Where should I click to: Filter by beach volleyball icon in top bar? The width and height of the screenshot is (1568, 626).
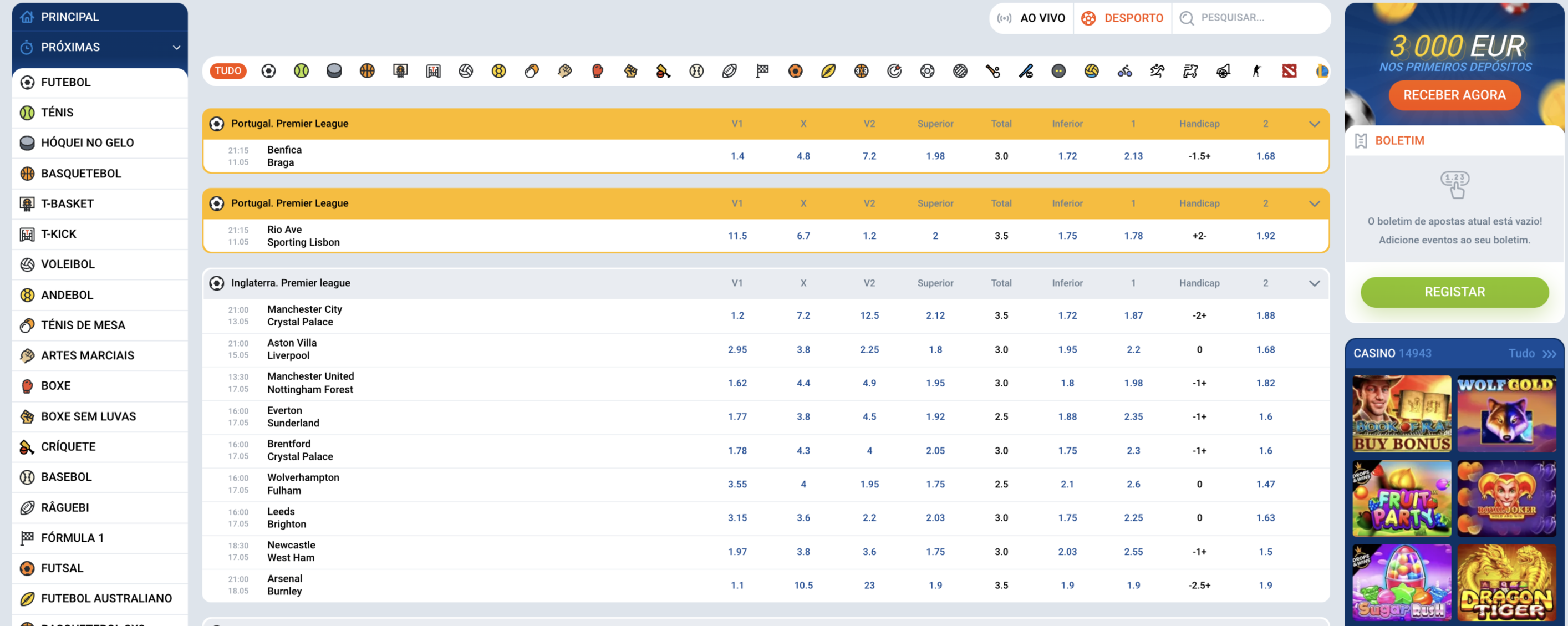pyautogui.click(x=1092, y=70)
